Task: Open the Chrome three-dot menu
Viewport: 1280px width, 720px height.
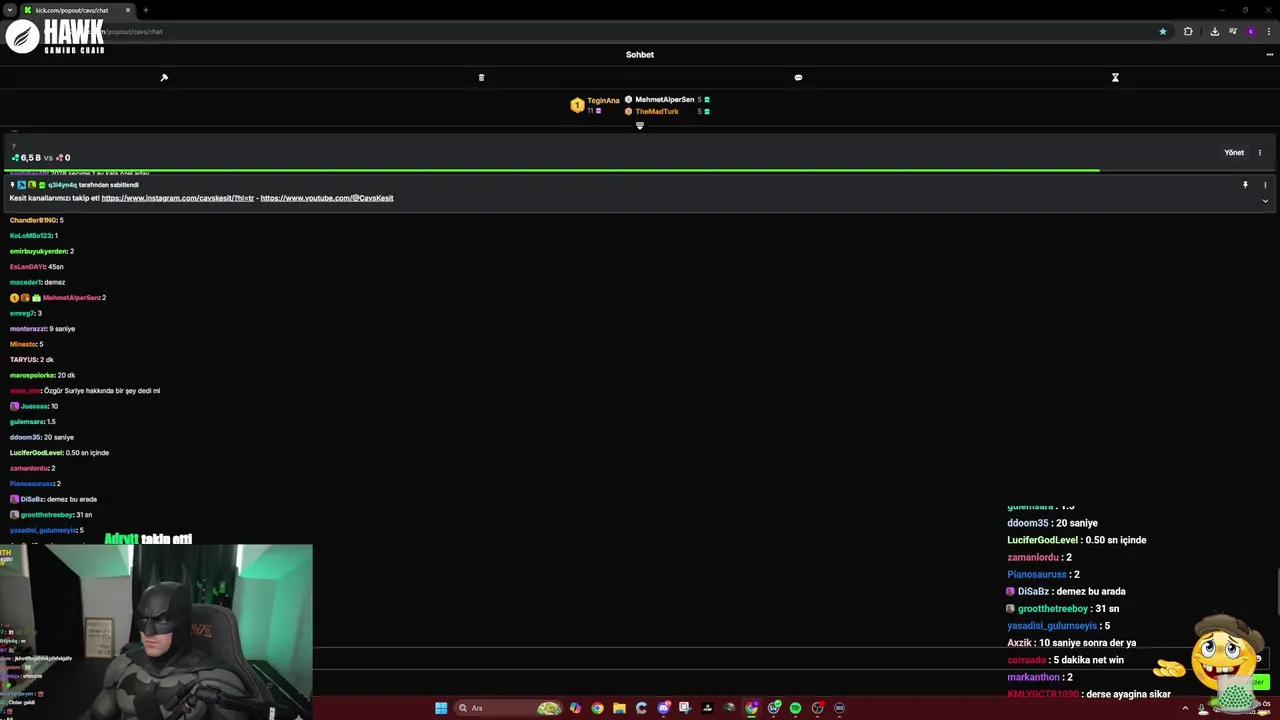Action: pos(1268,31)
